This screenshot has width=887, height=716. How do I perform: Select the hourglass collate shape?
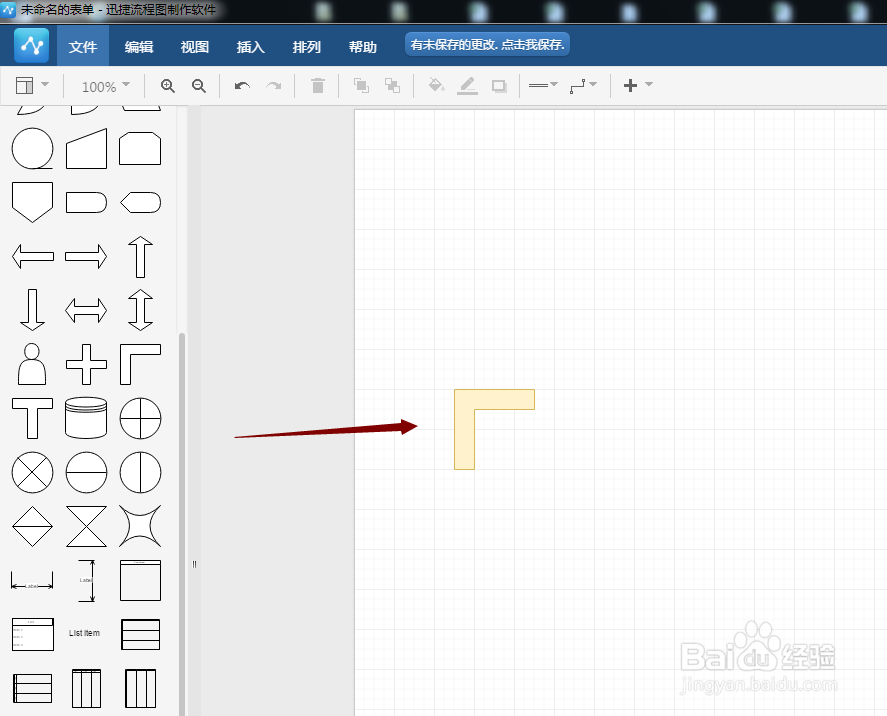pyautogui.click(x=87, y=526)
